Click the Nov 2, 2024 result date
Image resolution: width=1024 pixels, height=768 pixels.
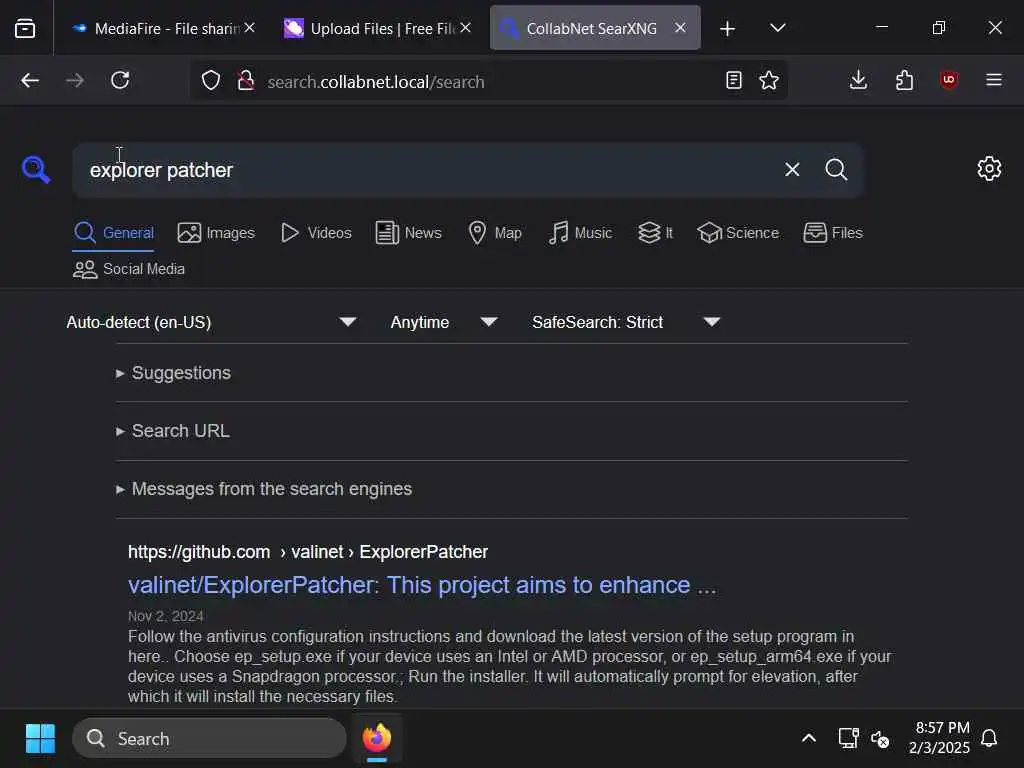click(x=165, y=616)
